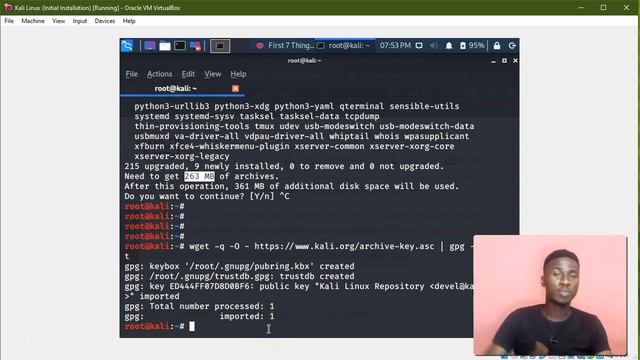Click 'Do you want to continue? [Y/n]' line

[x=207, y=196]
